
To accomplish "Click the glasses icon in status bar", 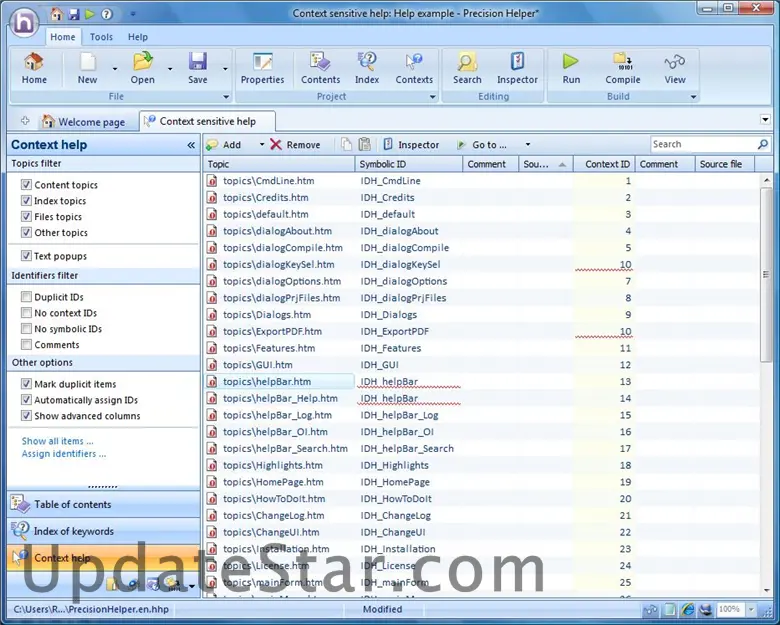I will (650, 609).
